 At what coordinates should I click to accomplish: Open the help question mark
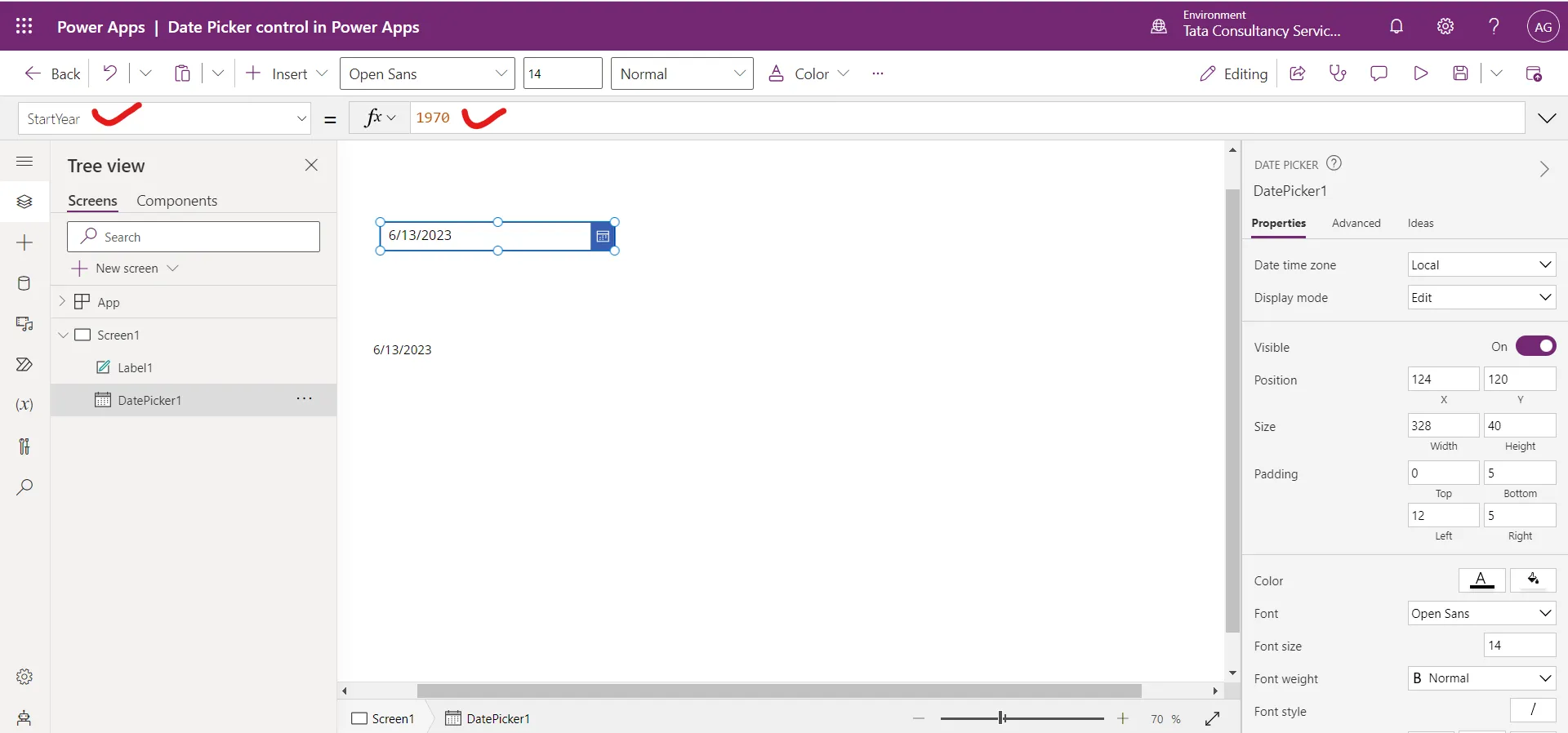pyautogui.click(x=1494, y=26)
